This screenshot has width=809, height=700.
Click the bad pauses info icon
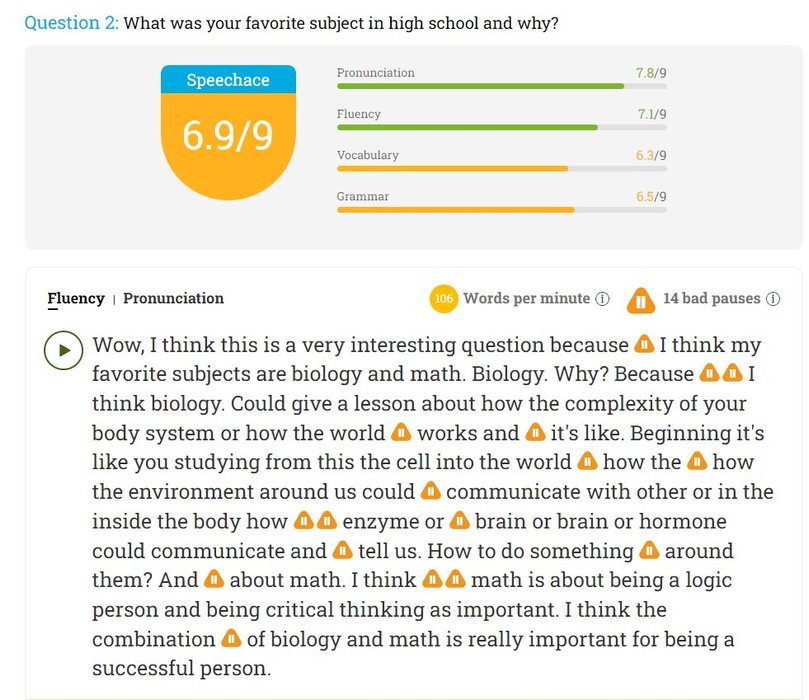point(772,299)
